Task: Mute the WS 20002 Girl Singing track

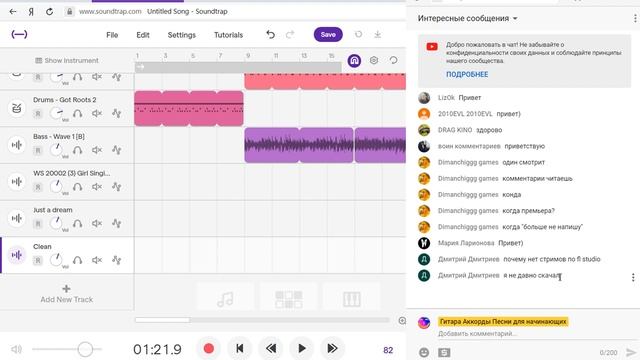Action: click(97, 187)
